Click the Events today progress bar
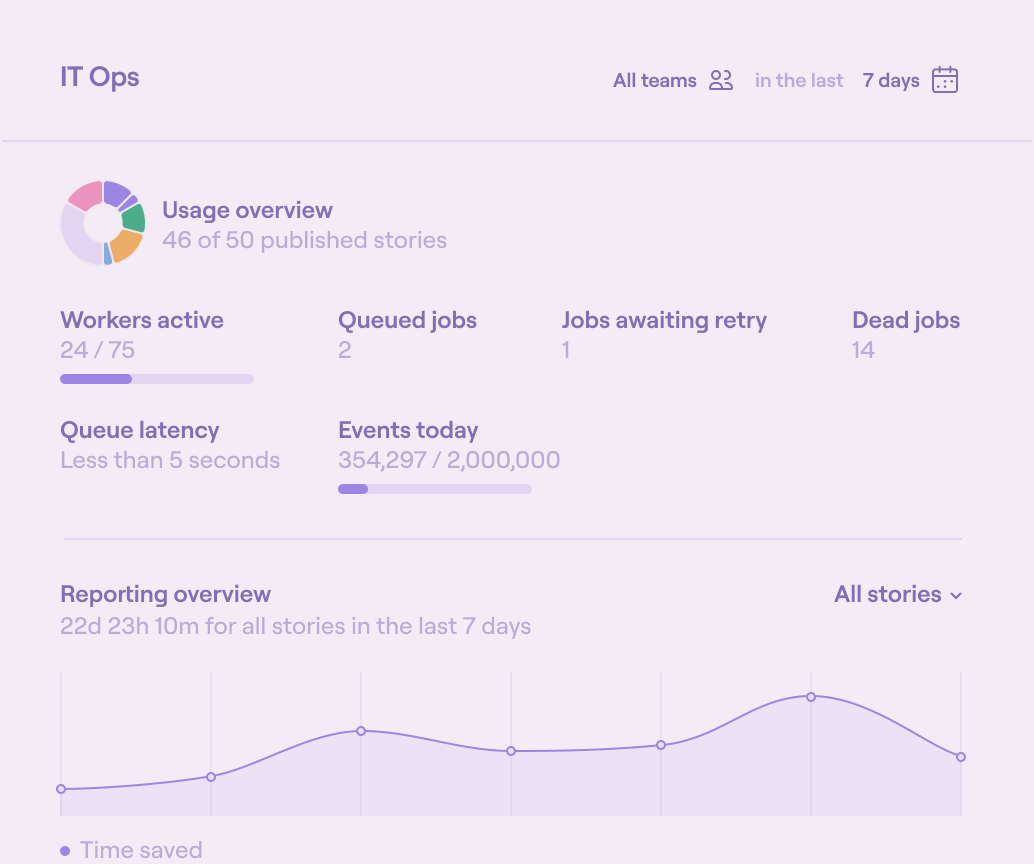The image size is (1034, 864). (x=435, y=489)
